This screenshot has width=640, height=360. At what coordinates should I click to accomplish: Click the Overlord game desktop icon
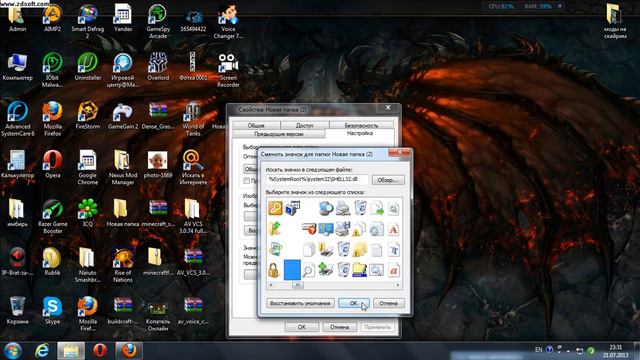pos(158,66)
